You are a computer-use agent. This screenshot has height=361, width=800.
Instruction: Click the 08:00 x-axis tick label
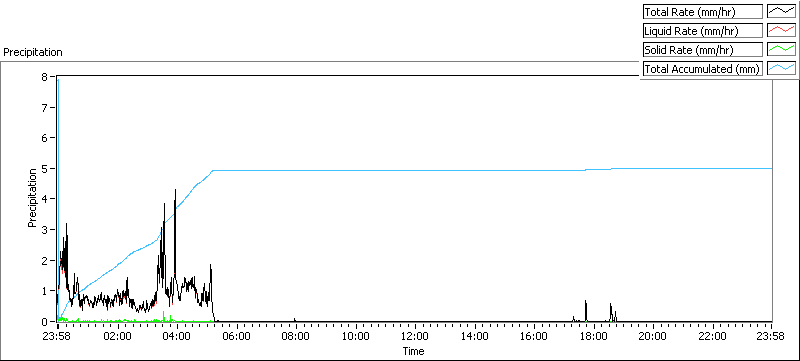[x=296, y=337]
